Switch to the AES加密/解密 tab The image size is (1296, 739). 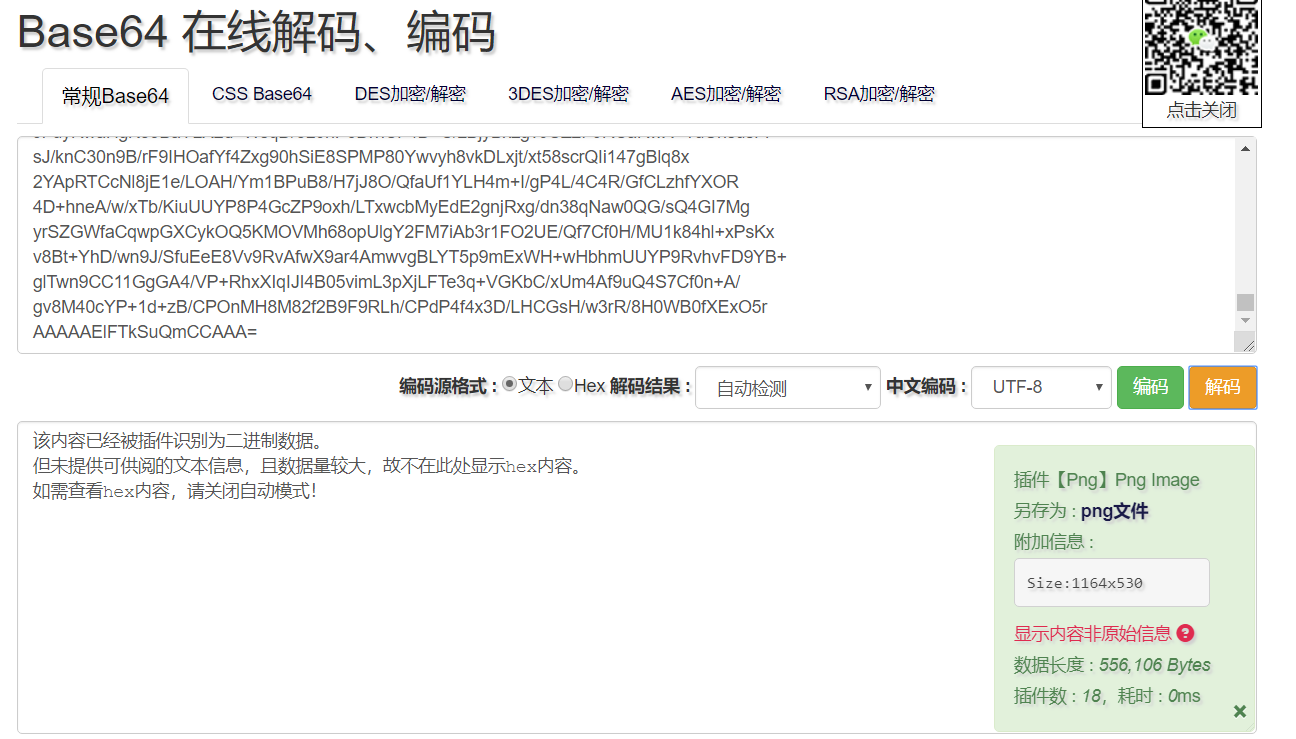[x=726, y=94]
